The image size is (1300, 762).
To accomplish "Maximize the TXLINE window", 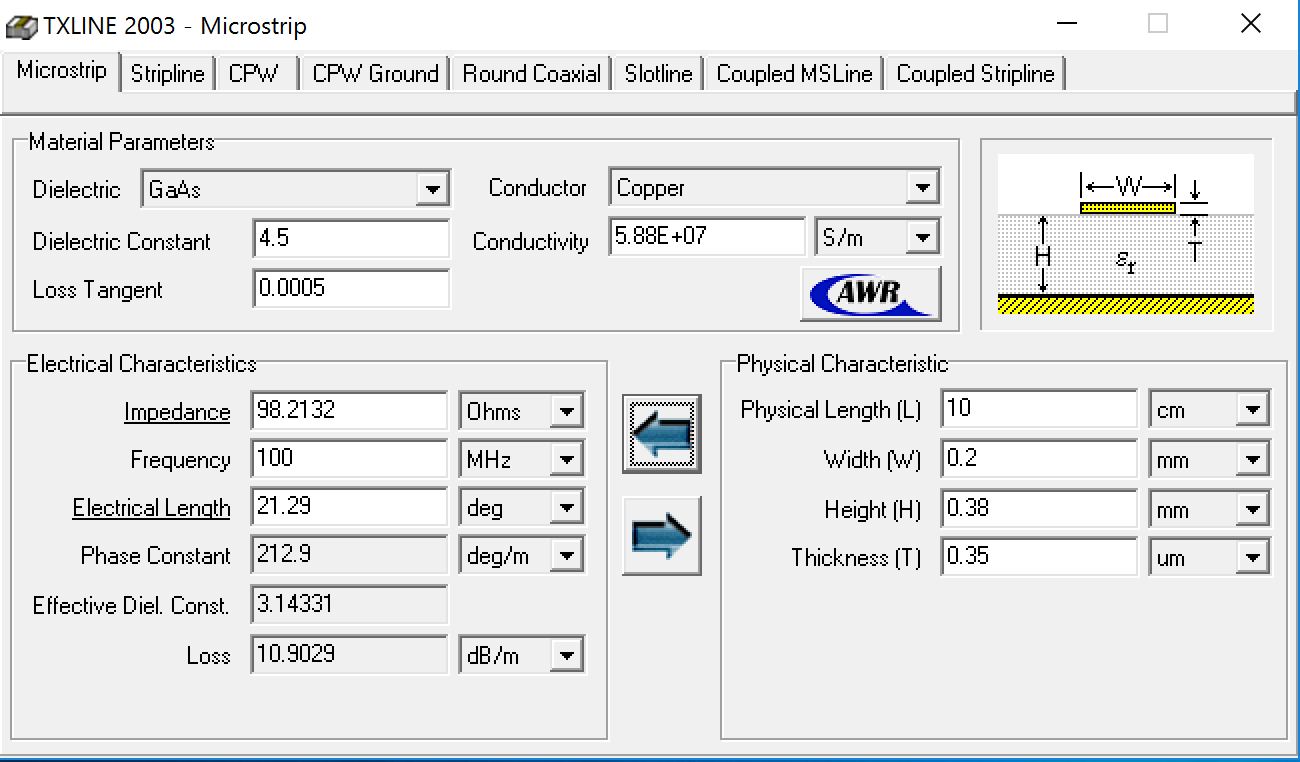I will 1157,24.
